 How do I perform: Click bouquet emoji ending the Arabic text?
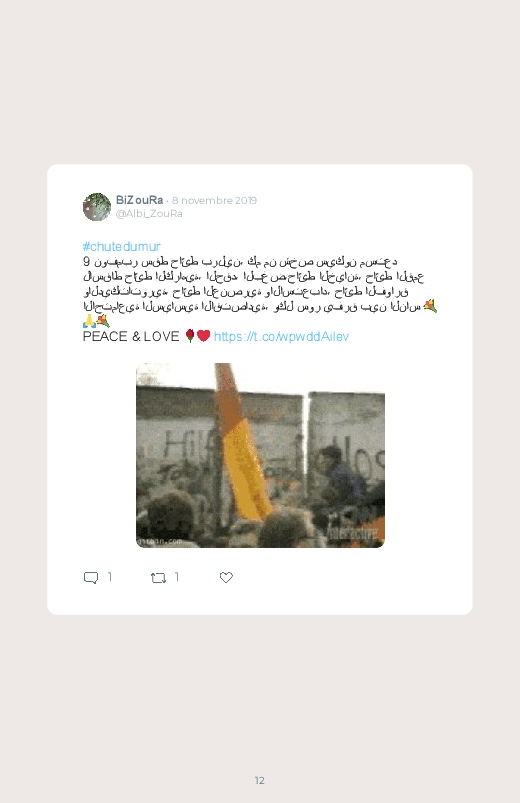430,306
